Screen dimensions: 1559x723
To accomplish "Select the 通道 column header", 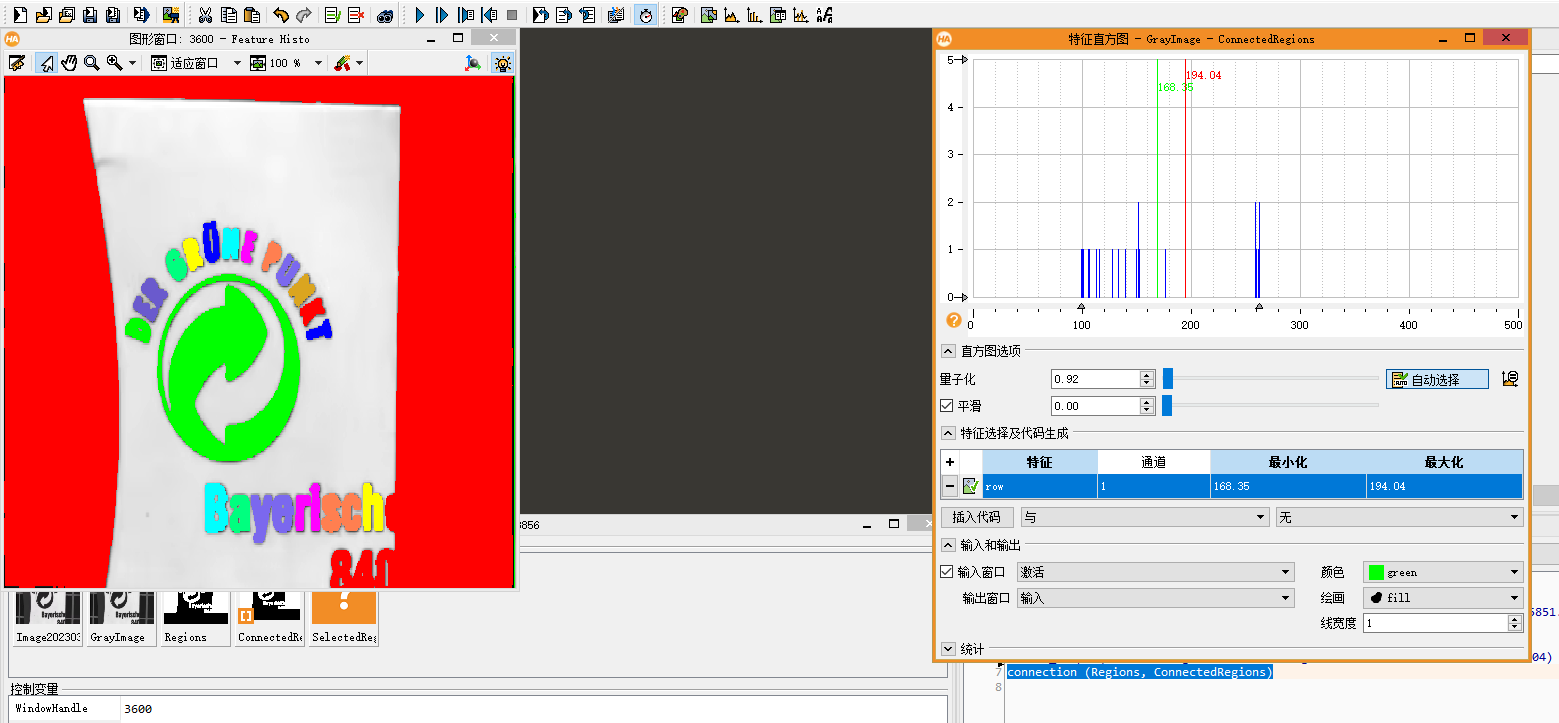I will pyautogui.click(x=1153, y=462).
